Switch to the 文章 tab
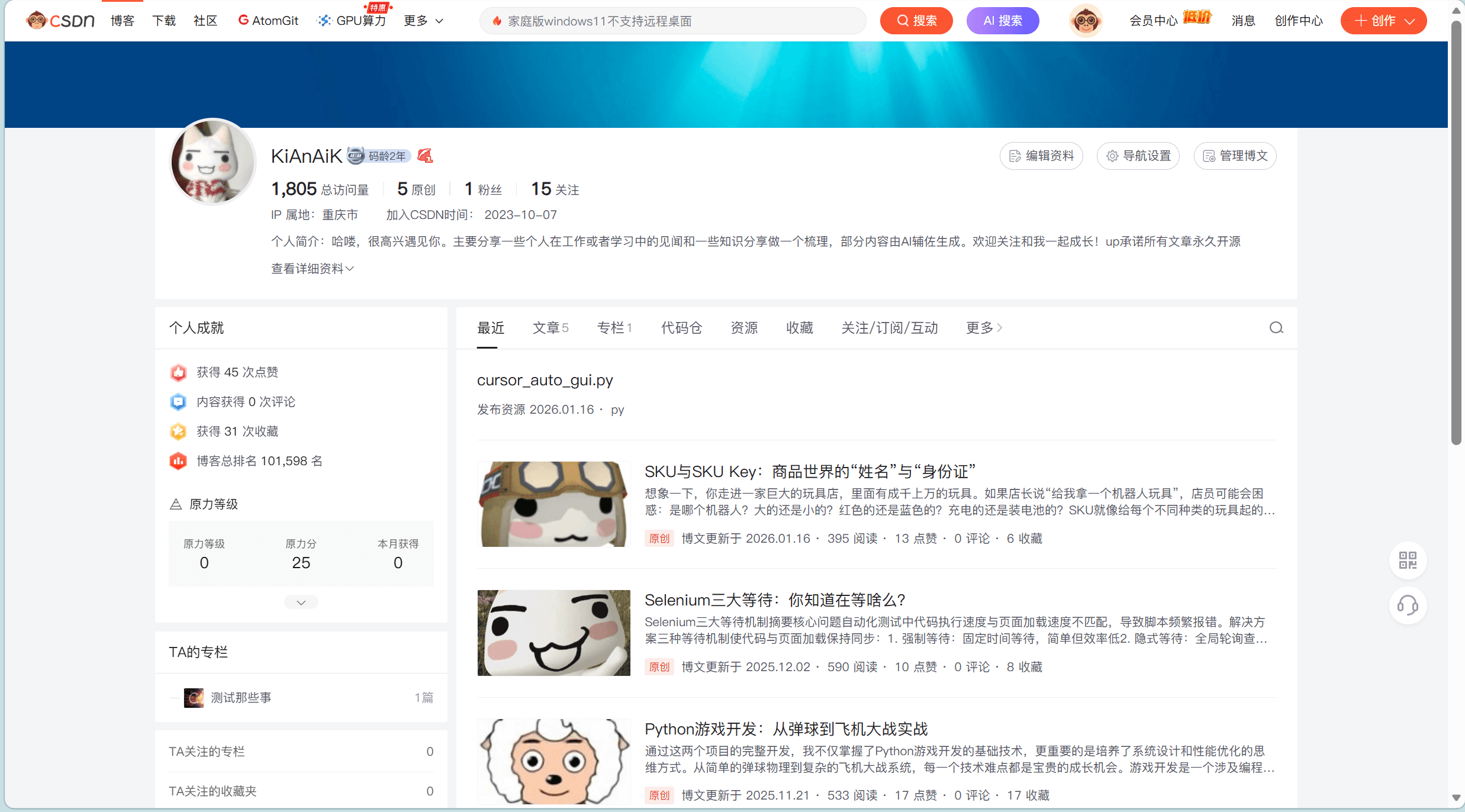The width and height of the screenshot is (1465, 812). pyautogui.click(x=550, y=328)
